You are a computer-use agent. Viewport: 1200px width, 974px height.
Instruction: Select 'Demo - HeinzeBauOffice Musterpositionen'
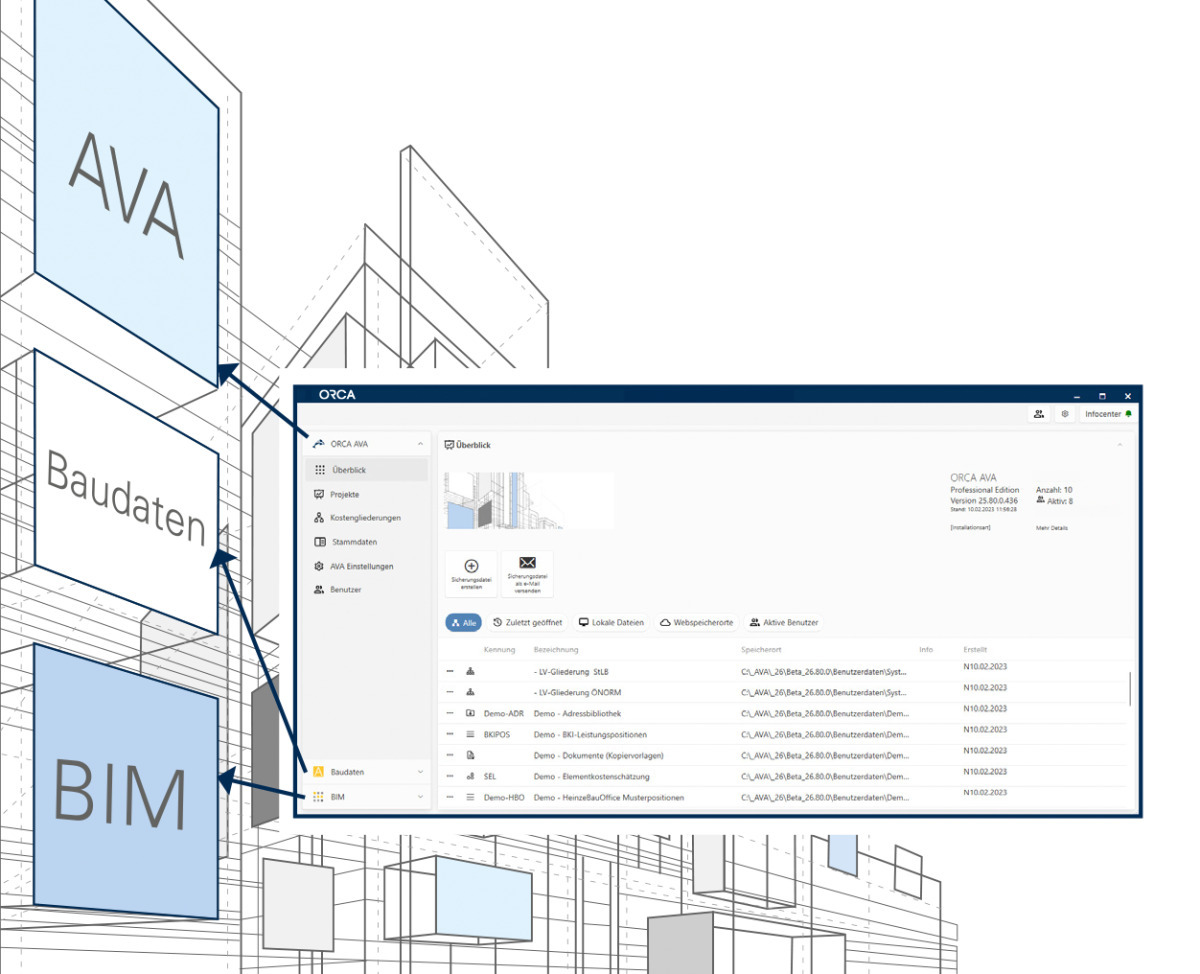point(609,797)
